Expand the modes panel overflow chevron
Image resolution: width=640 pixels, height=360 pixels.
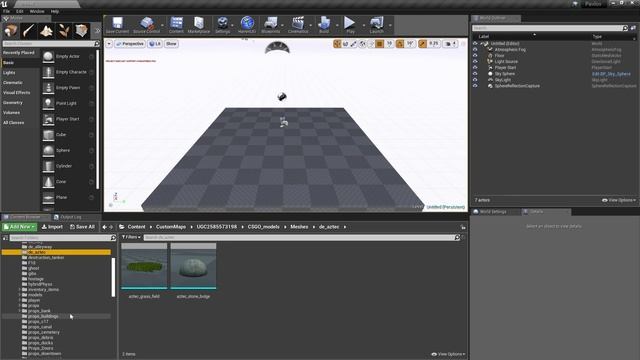pos(97,31)
